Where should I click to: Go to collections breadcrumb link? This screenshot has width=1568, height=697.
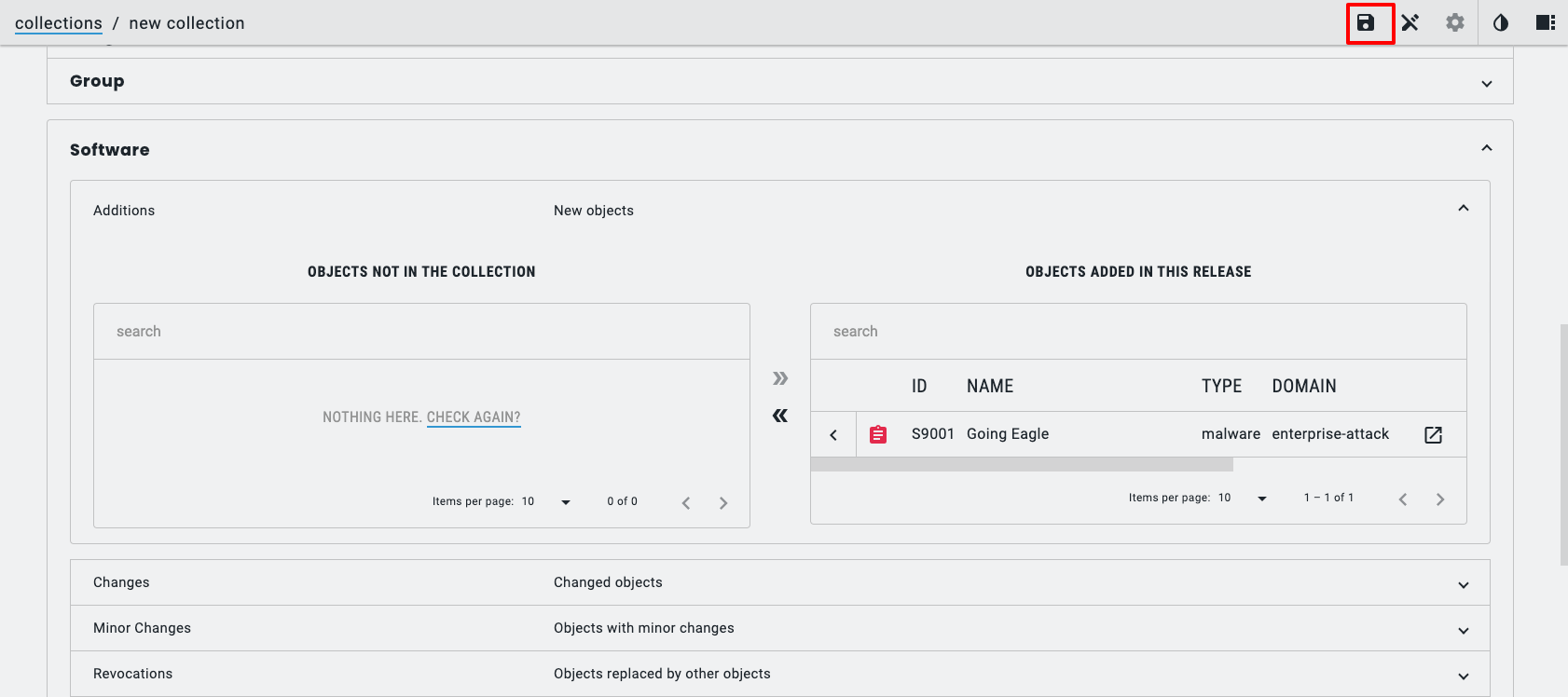click(x=59, y=23)
